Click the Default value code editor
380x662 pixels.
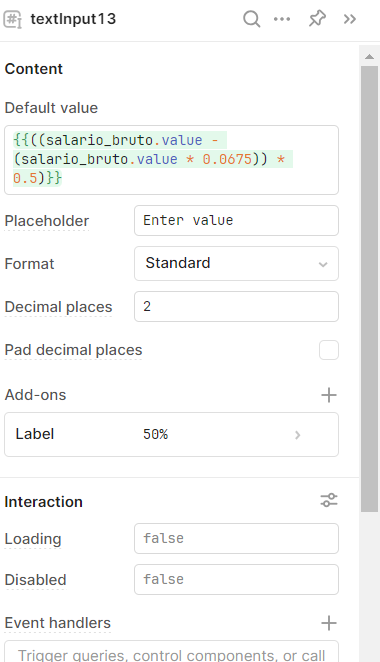click(x=171, y=160)
